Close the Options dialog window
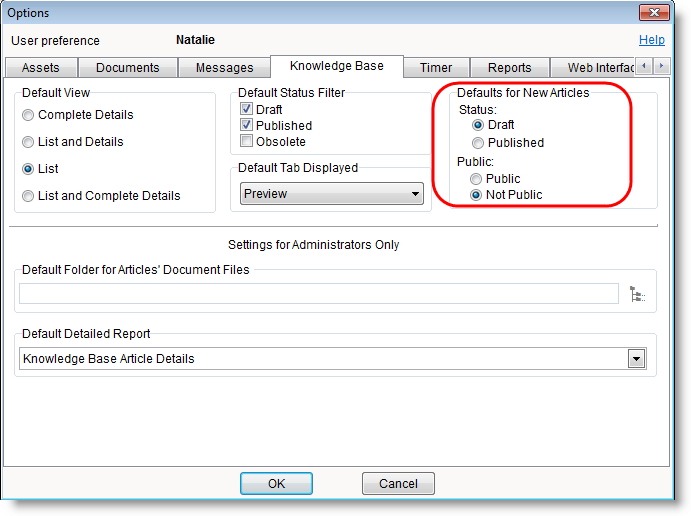The width and height of the screenshot is (691, 516). click(x=655, y=13)
